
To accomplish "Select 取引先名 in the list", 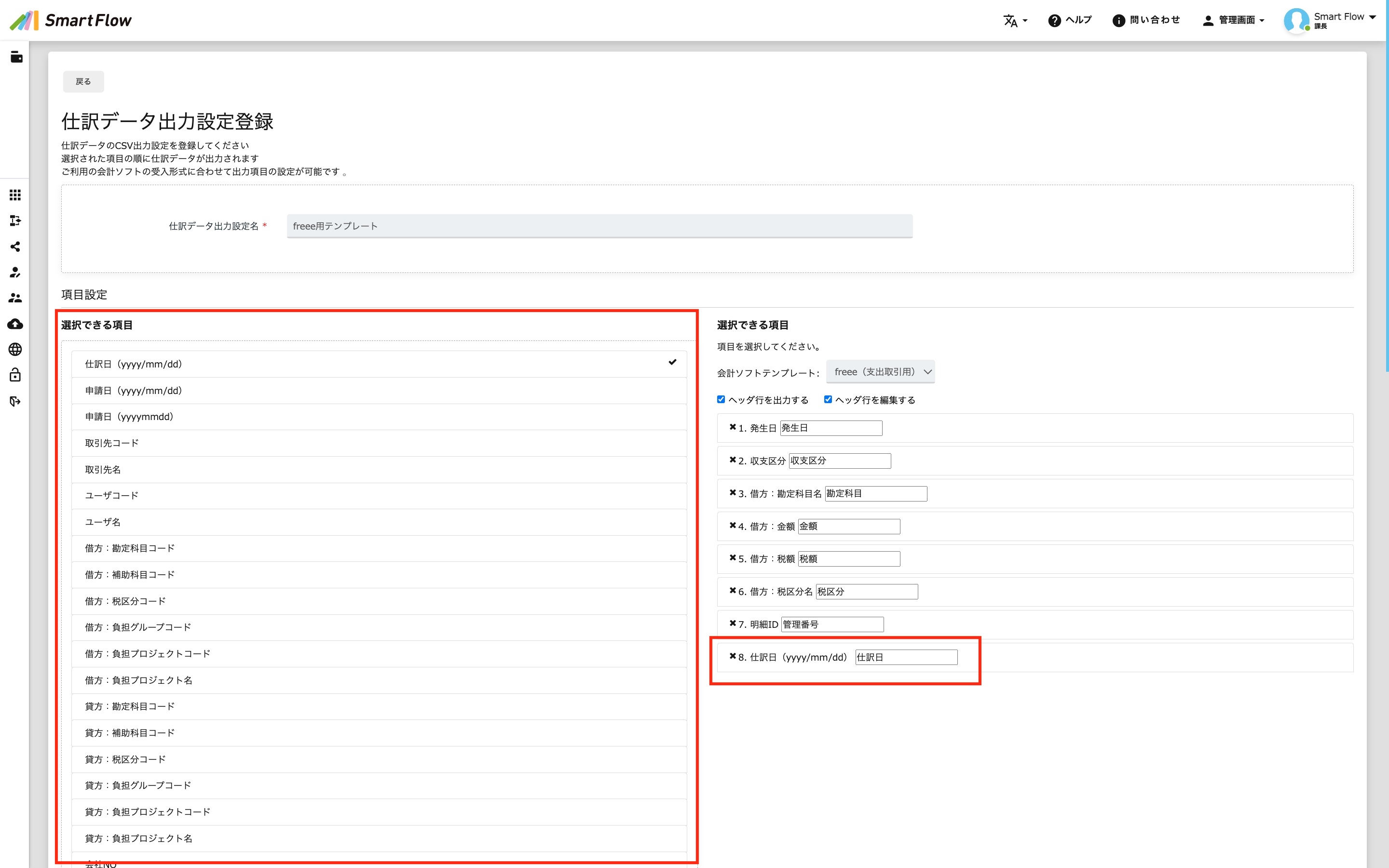I will pyautogui.click(x=379, y=470).
